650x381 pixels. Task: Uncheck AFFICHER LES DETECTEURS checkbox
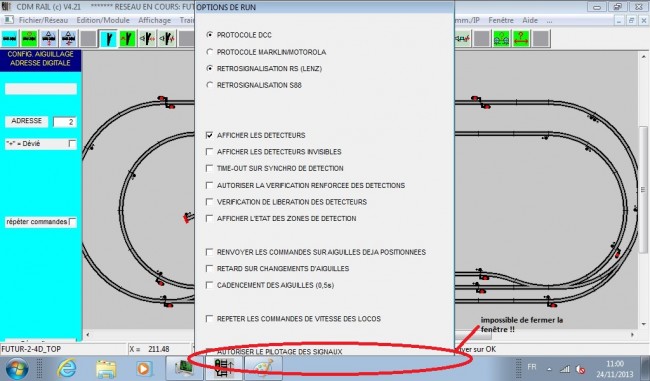click(x=209, y=135)
